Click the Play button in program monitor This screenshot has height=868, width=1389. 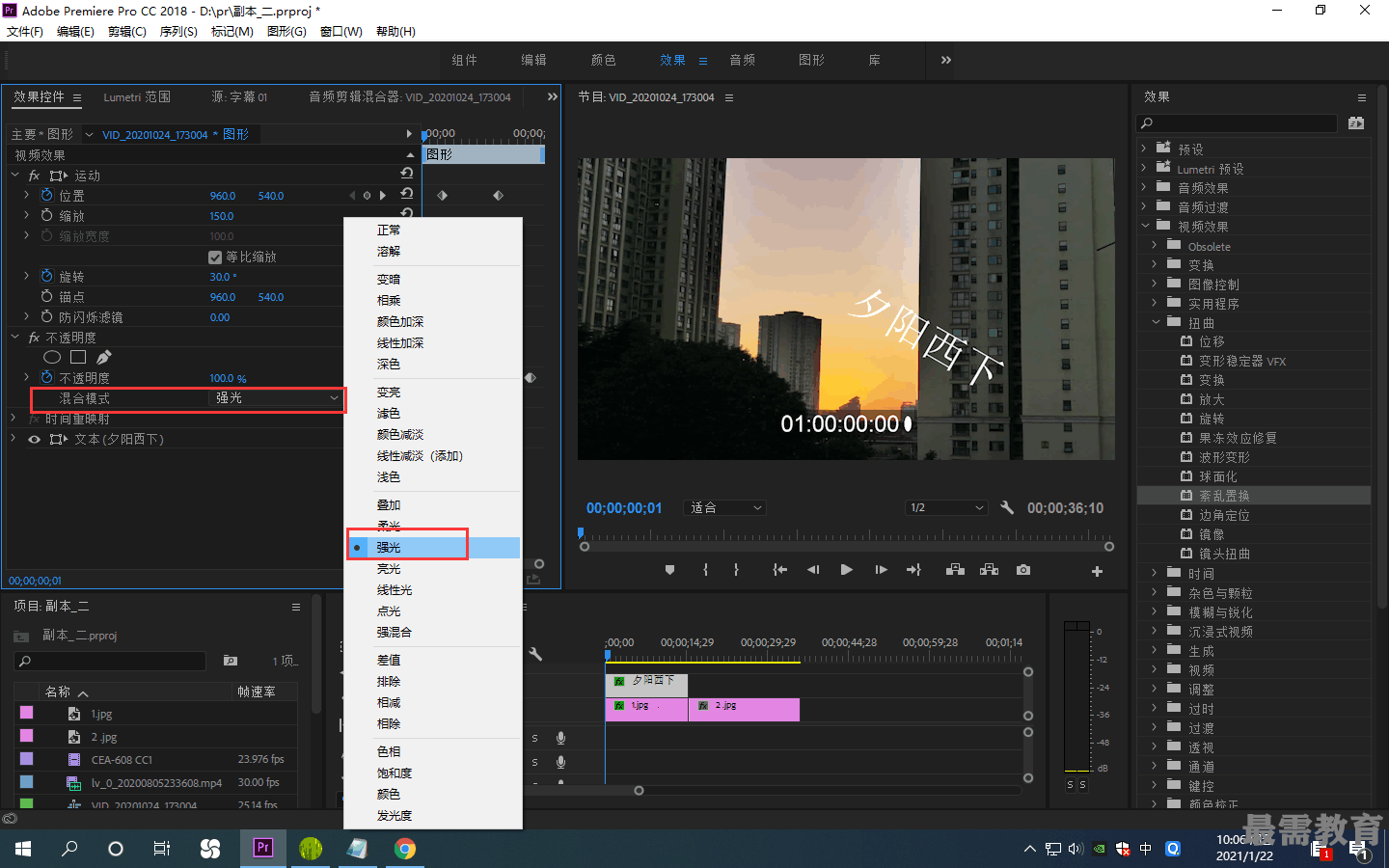pos(846,570)
